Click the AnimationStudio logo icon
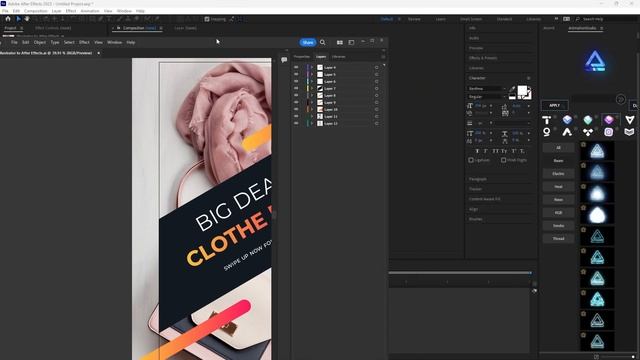This screenshot has height=360, width=640. (x=595, y=61)
